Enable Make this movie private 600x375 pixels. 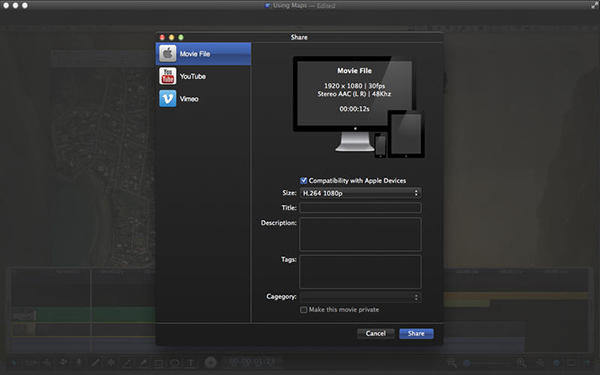coord(303,310)
